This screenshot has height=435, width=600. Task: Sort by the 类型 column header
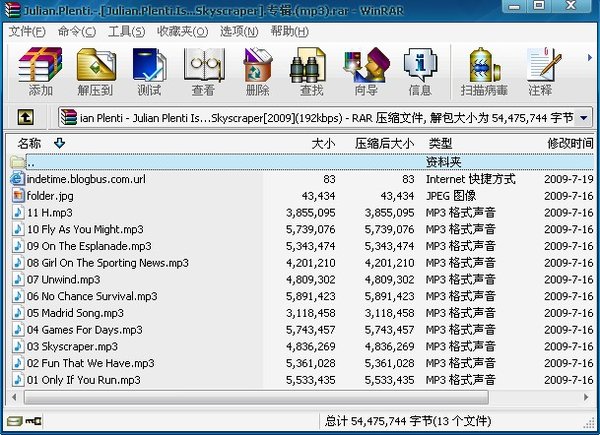coord(440,144)
